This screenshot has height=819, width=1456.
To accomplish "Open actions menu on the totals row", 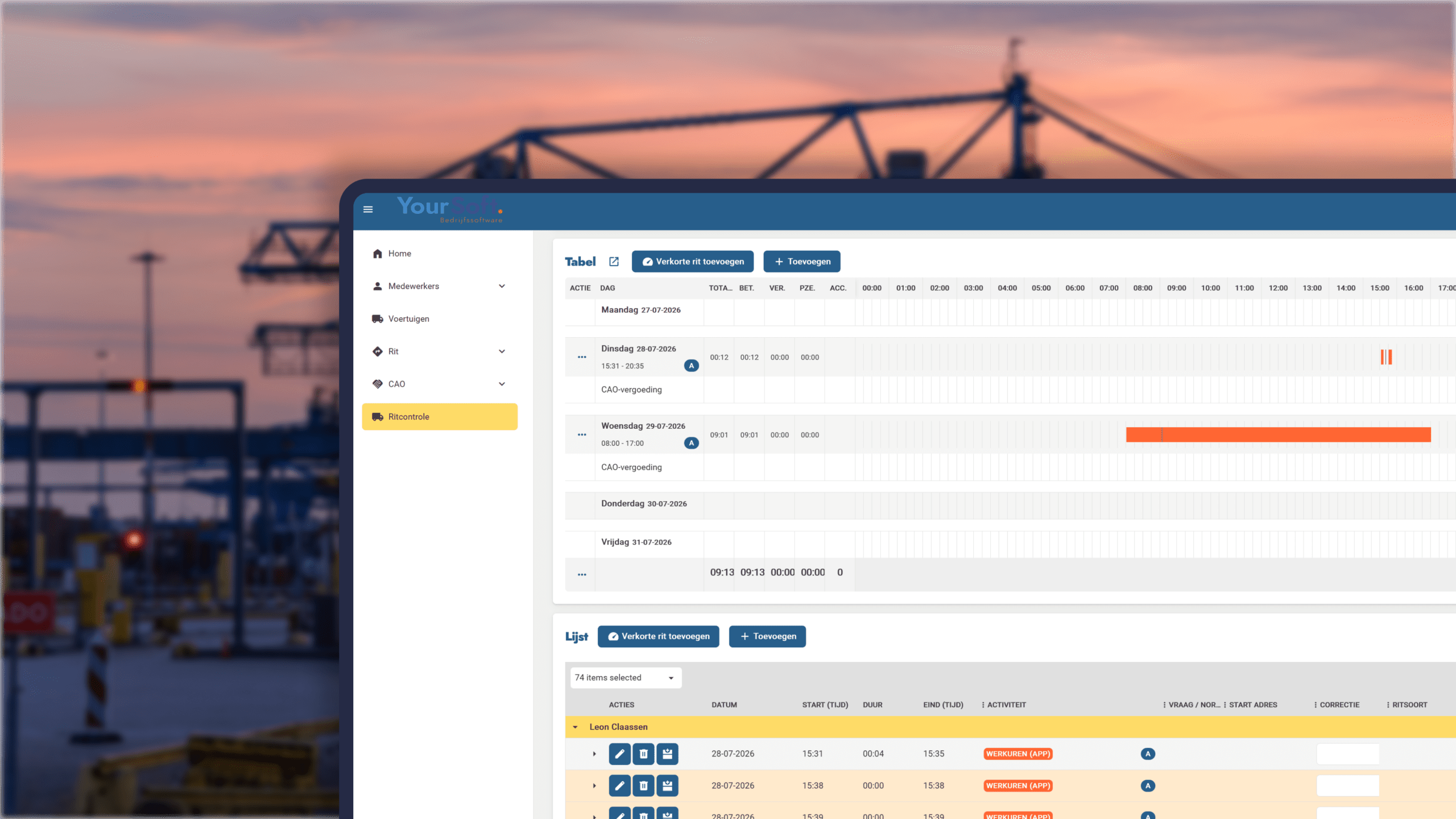I will (582, 574).
